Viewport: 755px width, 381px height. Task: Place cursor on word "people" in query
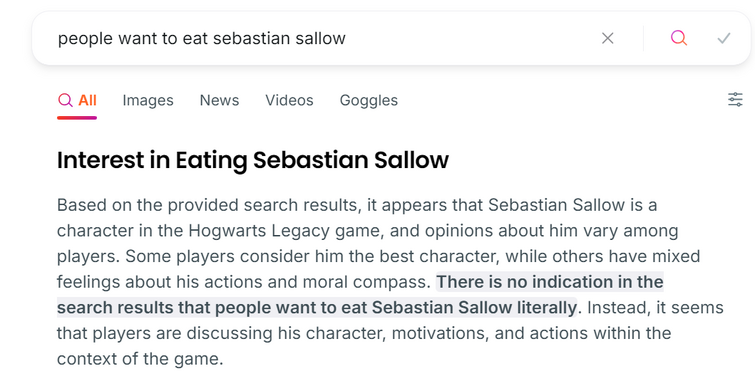pyautogui.click(x=85, y=39)
